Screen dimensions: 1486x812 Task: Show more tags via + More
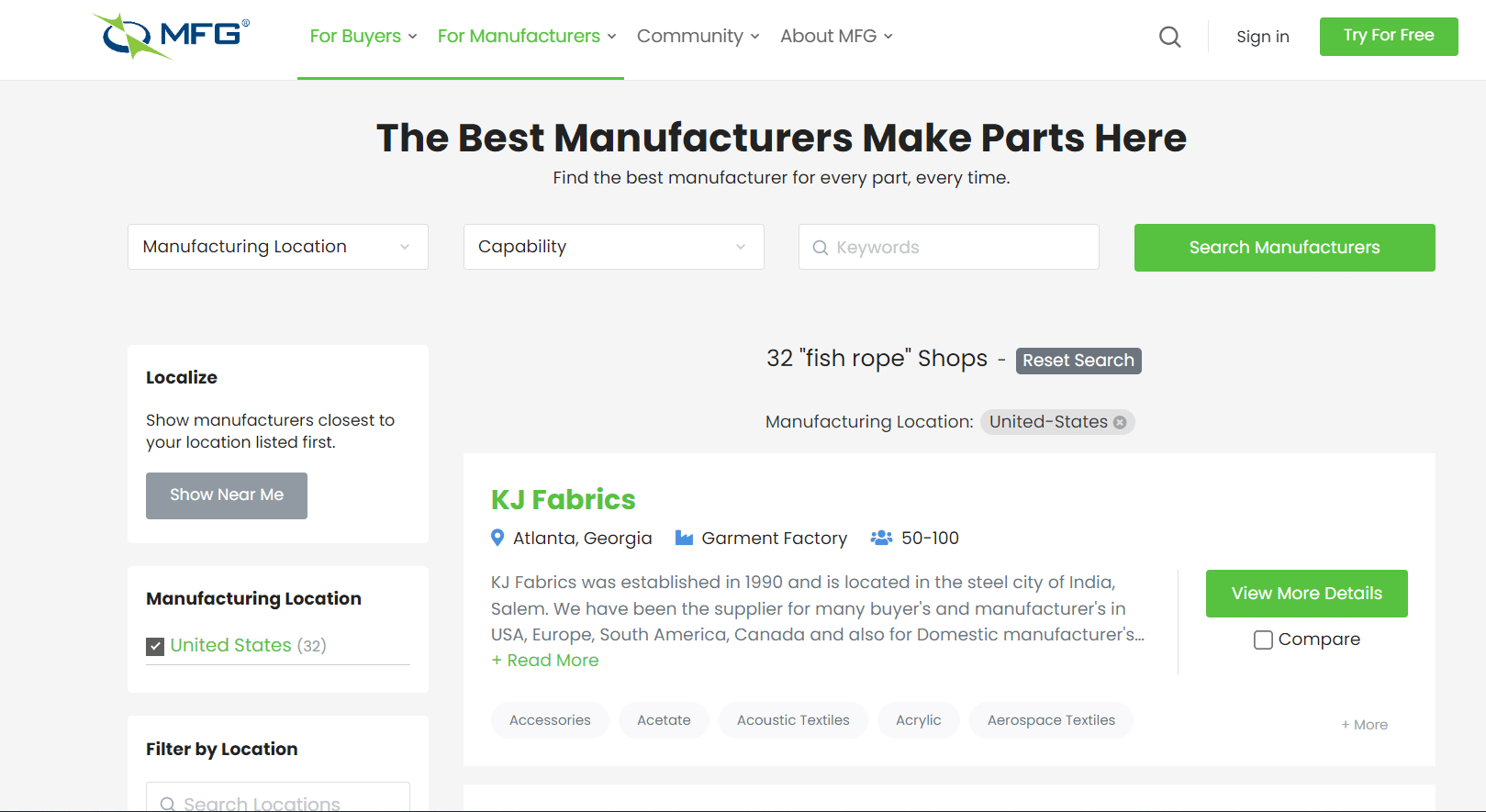pyautogui.click(x=1365, y=725)
